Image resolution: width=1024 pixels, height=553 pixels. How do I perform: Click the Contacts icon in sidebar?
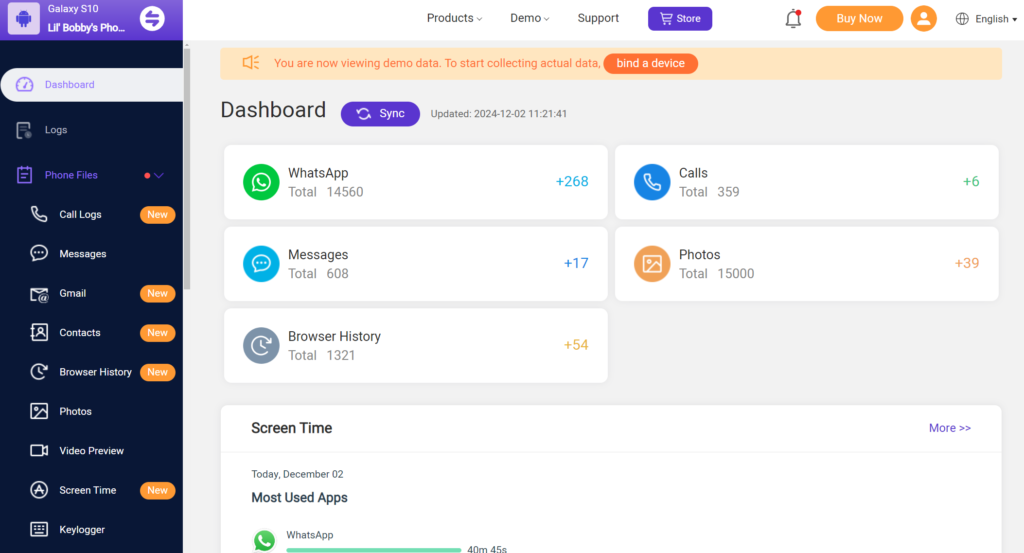click(x=39, y=332)
